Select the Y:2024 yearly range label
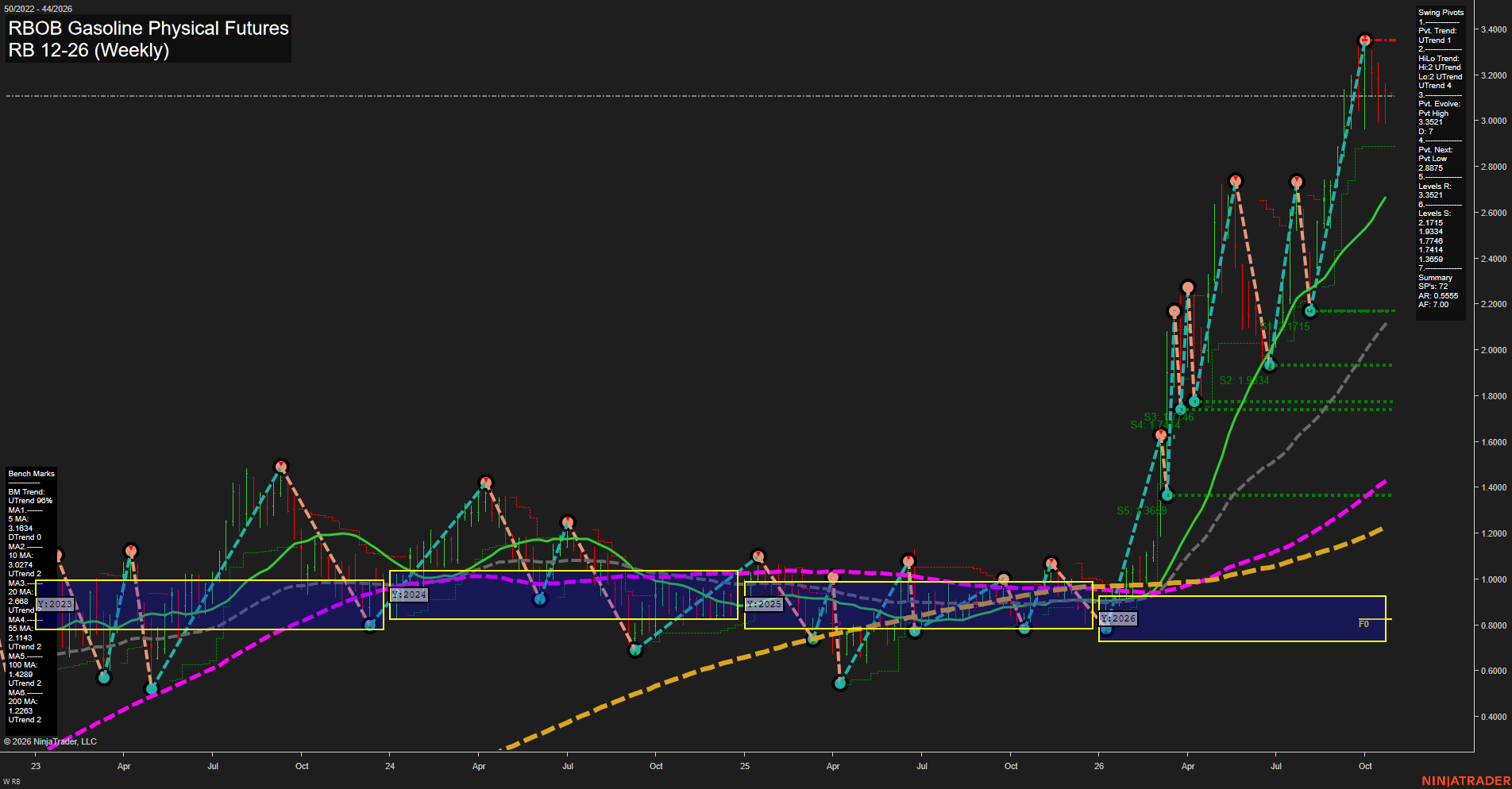 409,595
